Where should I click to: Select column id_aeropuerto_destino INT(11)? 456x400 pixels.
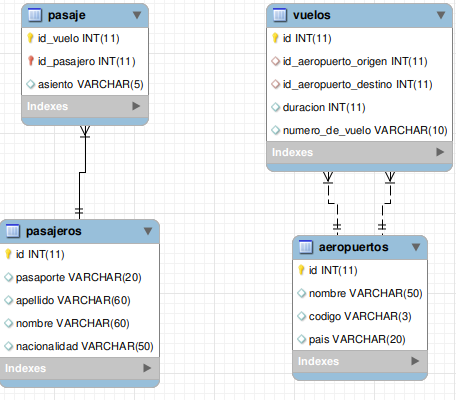(359, 84)
